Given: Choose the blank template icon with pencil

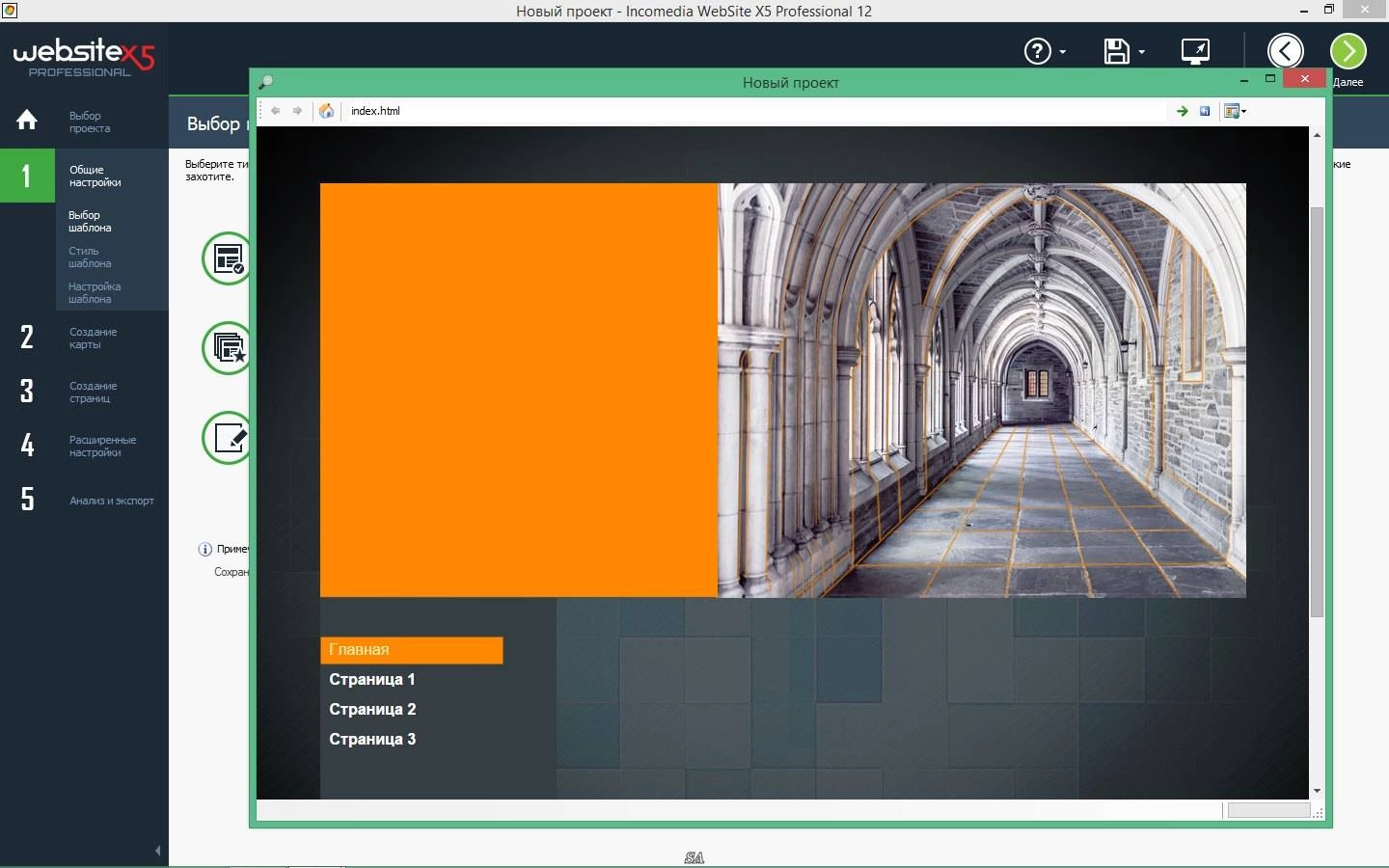Looking at the screenshot, I should (x=227, y=438).
